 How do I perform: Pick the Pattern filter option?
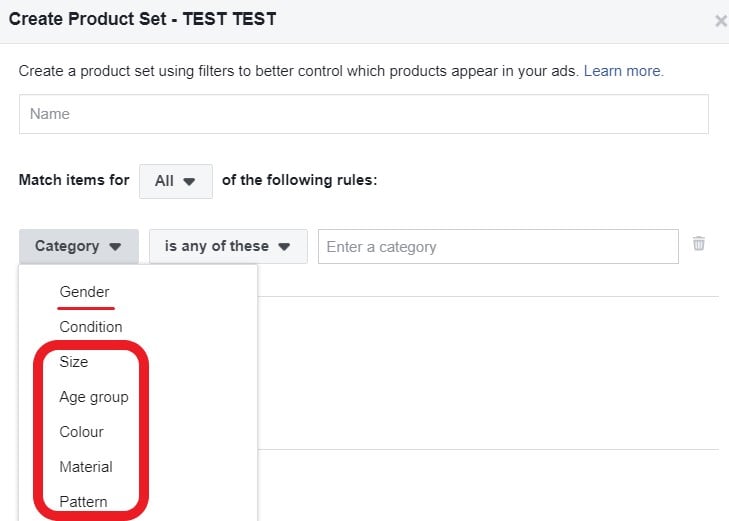(x=84, y=502)
